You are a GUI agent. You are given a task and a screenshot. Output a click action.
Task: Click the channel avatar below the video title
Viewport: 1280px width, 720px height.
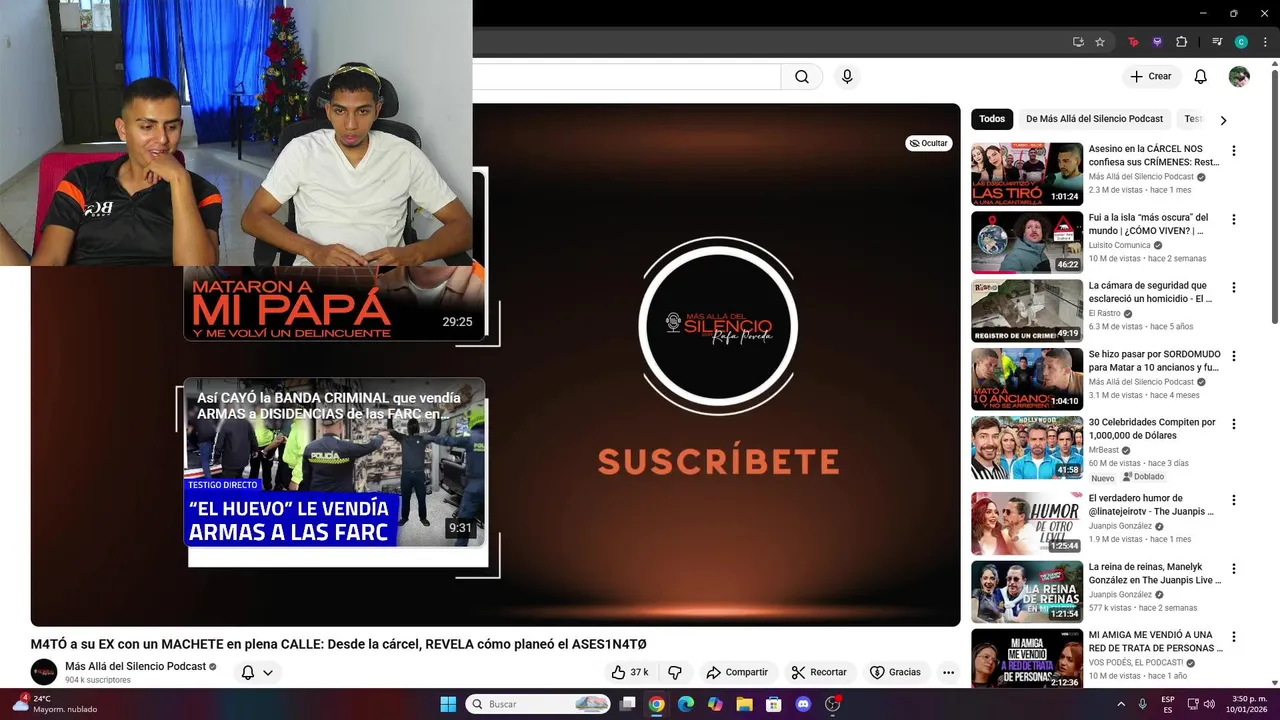pos(44,672)
